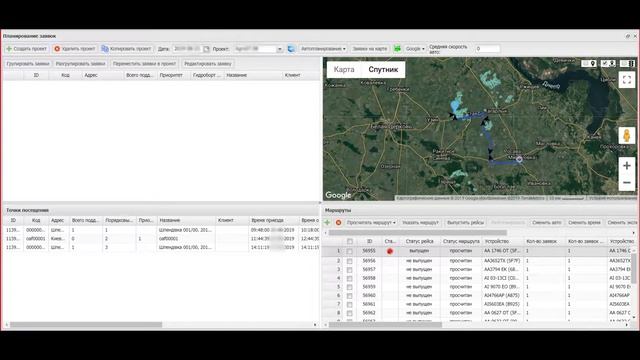Image resolution: width=640 pixels, height=360 pixels.
Task: Click the blue refresh icon after Project field
Action: pos(291,49)
